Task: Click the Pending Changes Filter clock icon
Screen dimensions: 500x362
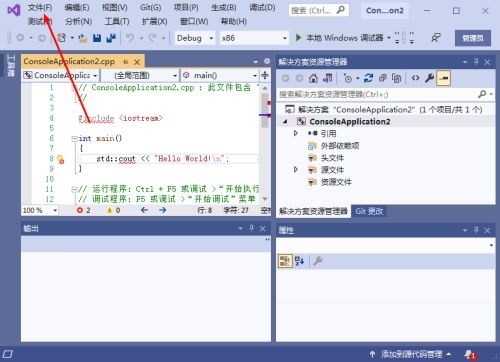Action: click(348, 78)
